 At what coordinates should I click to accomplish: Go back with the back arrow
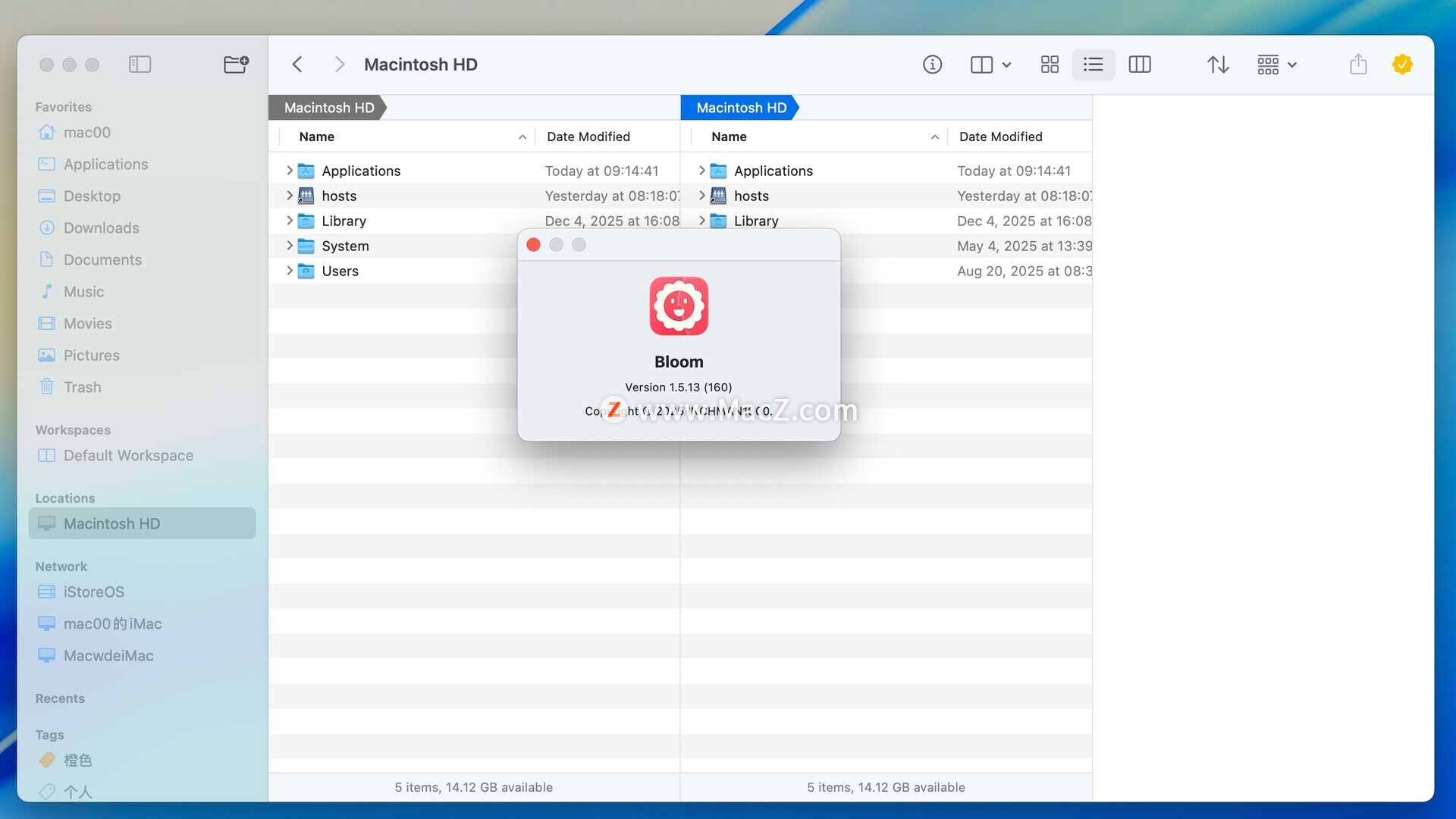(297, 64)
